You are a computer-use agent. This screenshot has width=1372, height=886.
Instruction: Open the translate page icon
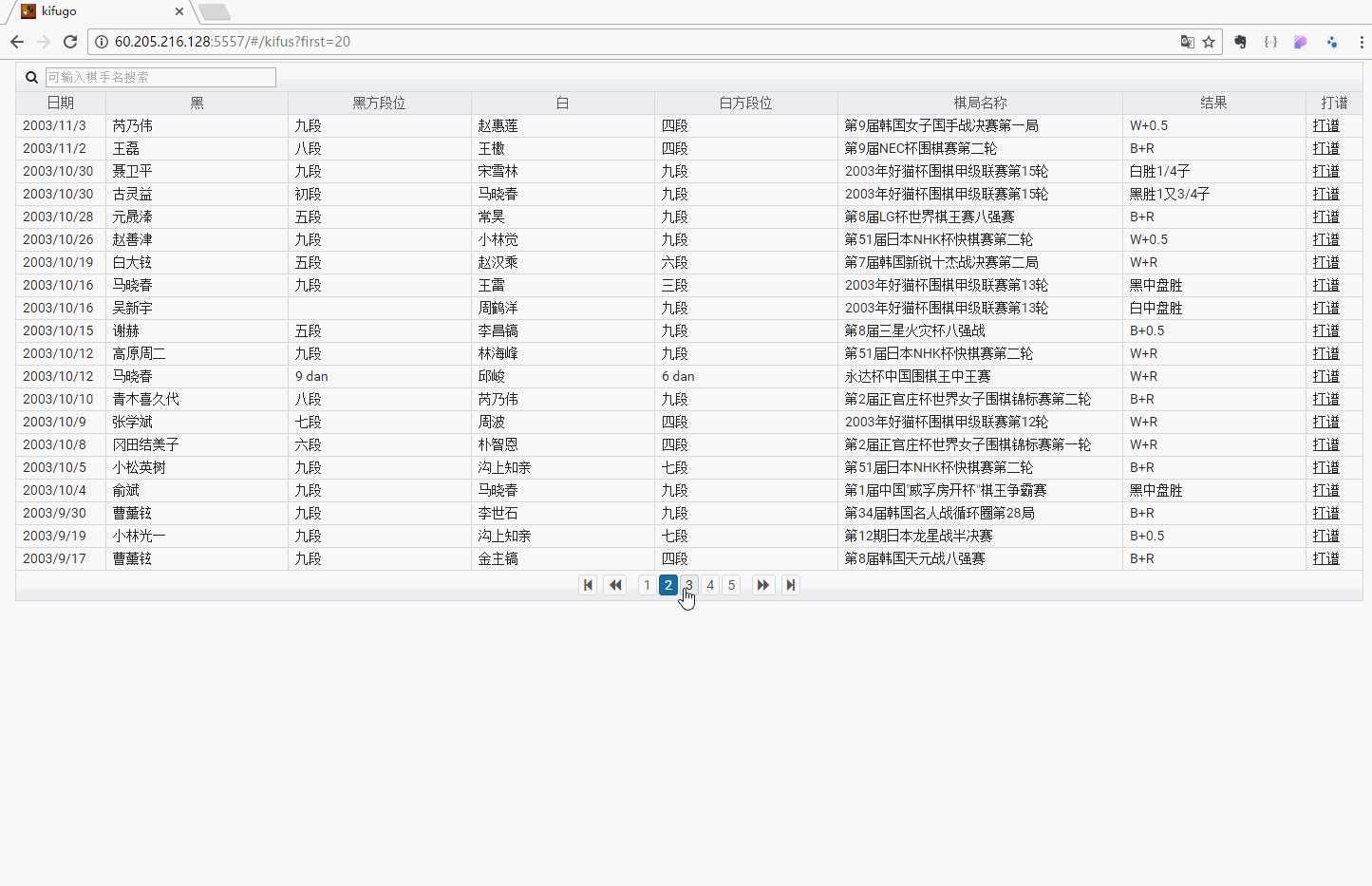click(1187, 42)
